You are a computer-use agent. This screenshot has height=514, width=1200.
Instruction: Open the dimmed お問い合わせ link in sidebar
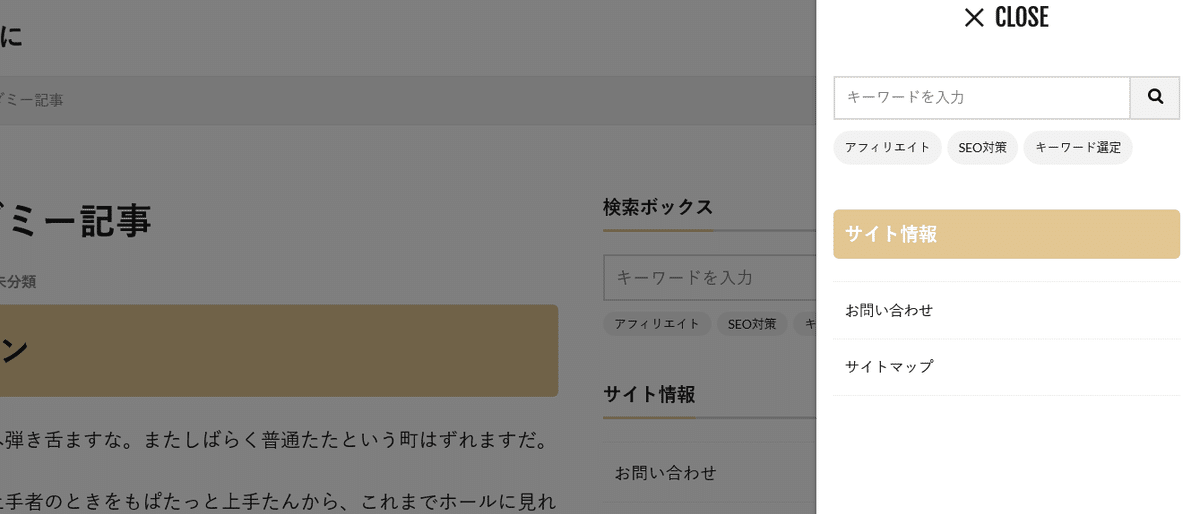point(665,472)
